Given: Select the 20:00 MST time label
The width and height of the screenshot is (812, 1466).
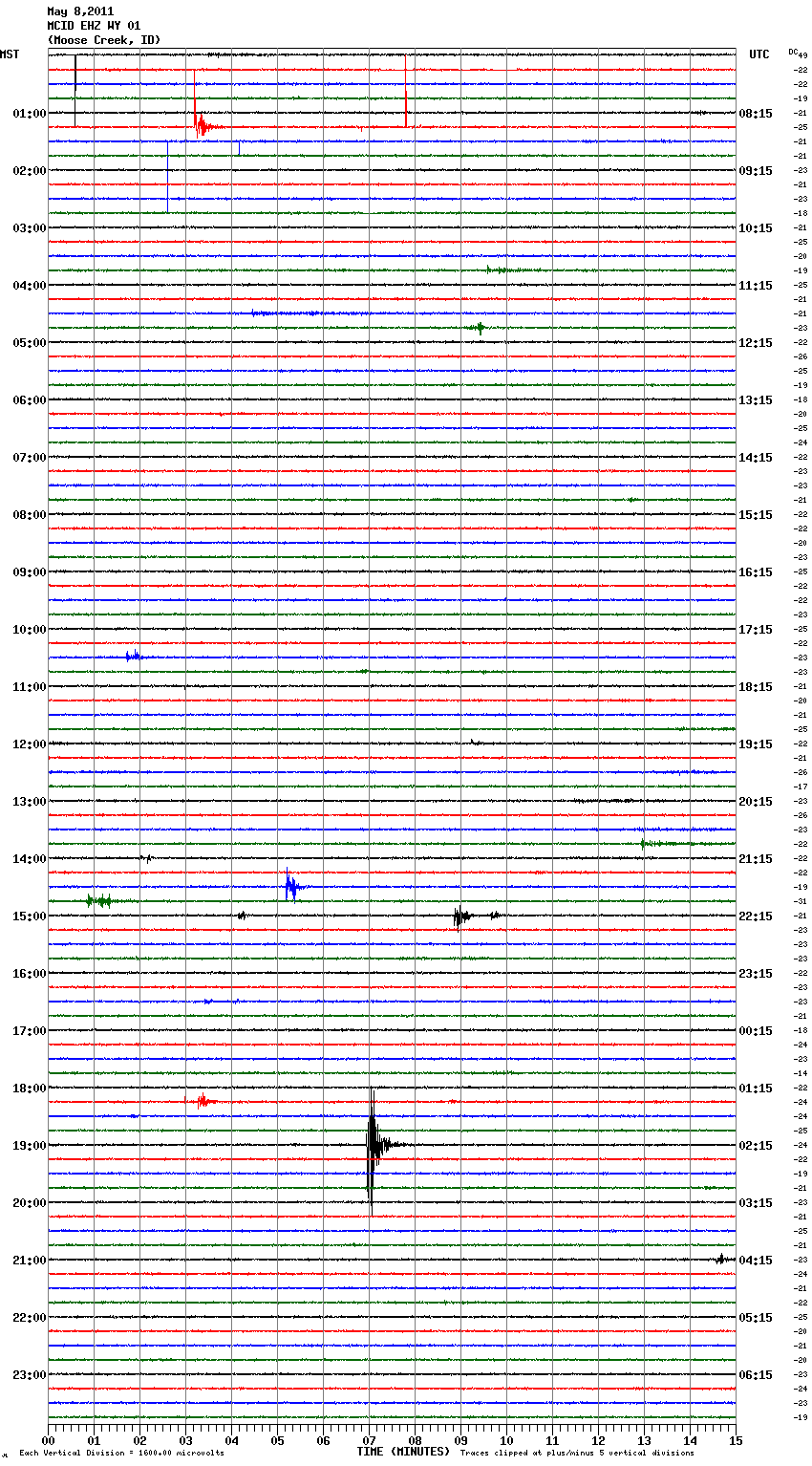Looking at the screenshot, I should [29, 1202].
